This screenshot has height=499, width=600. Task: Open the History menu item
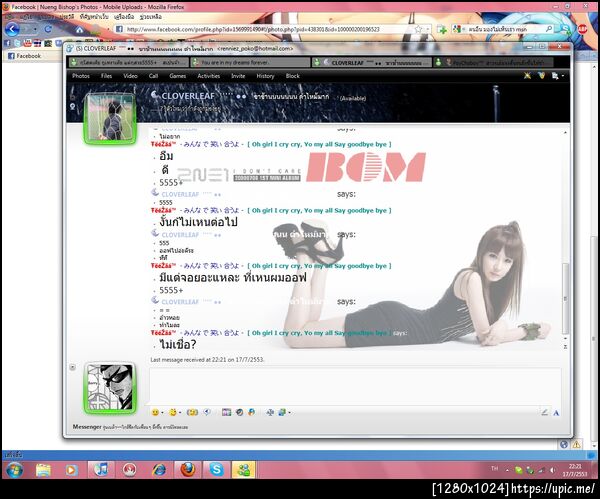point(265,76)
